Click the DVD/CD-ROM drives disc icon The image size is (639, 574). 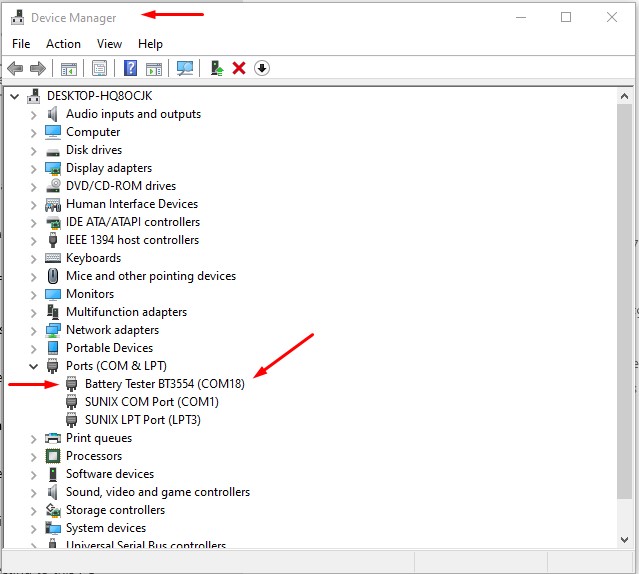click(53, 186)
